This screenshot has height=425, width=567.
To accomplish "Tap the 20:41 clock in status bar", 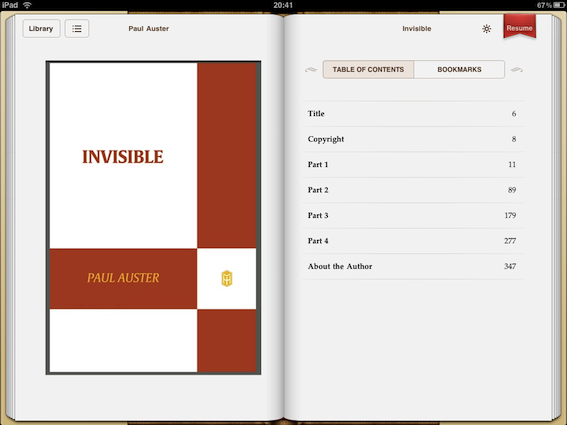I will [x=283, y=5].
